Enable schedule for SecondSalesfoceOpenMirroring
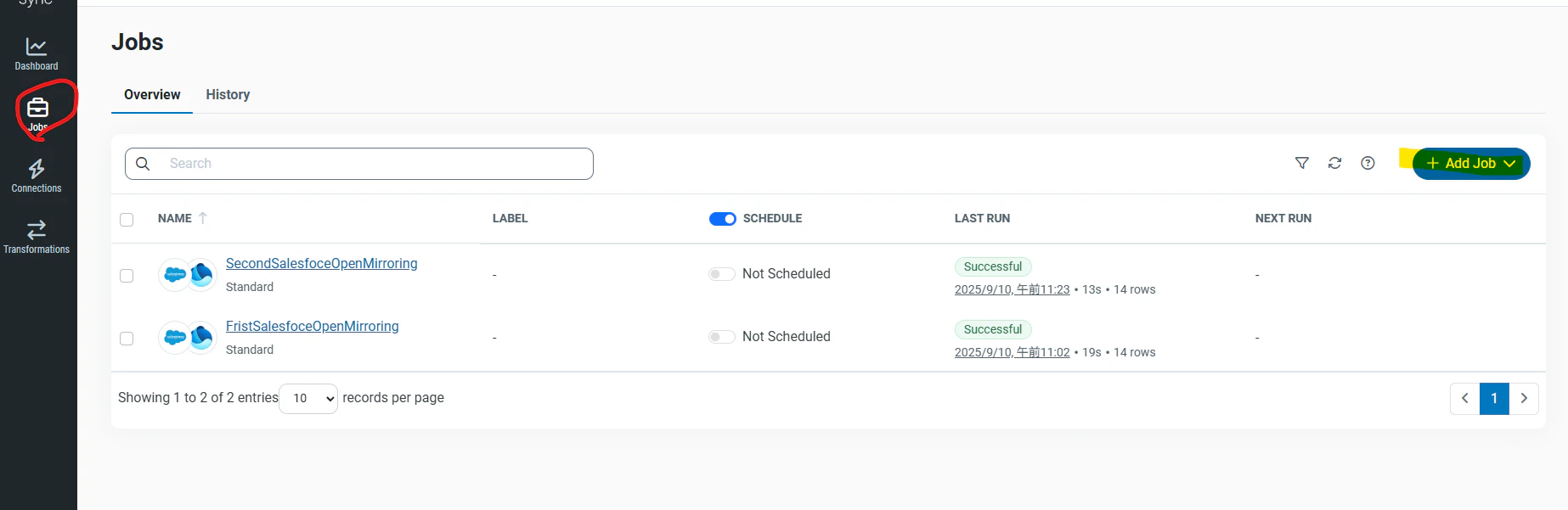This screenshot has height=510, width=1568. coord(722,274)
